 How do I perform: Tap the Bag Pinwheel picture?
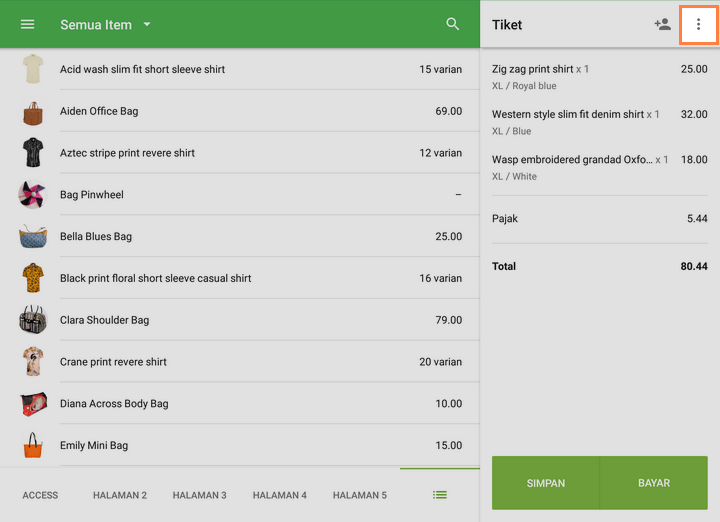click(33, 195)
